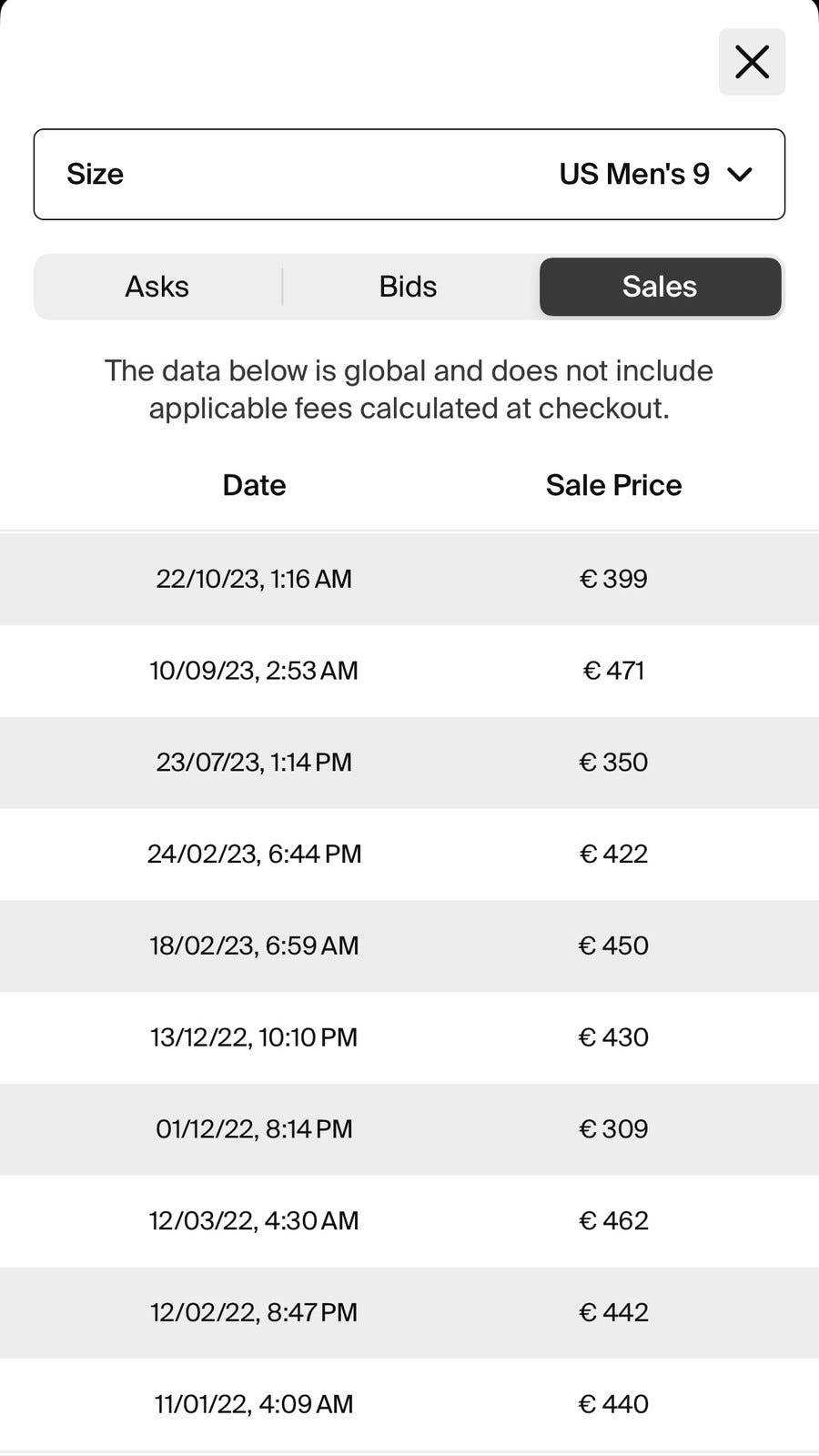The image size is (819, 1456).
Task: Click the Date column header
Action: click(x=254, y=485)
